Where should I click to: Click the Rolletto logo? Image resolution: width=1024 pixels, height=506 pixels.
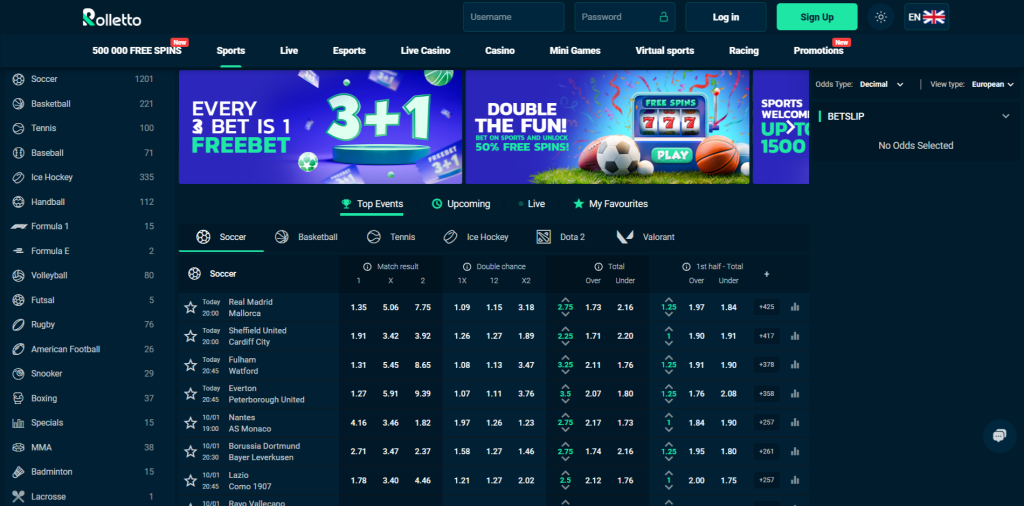115,17
